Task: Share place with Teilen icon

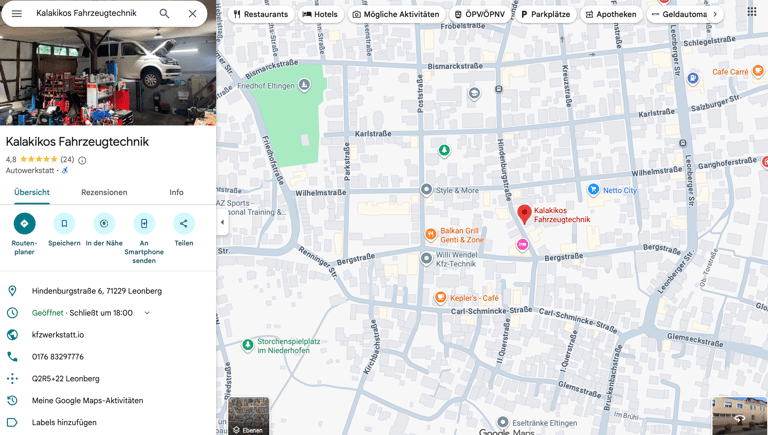Action: point(184,223)
